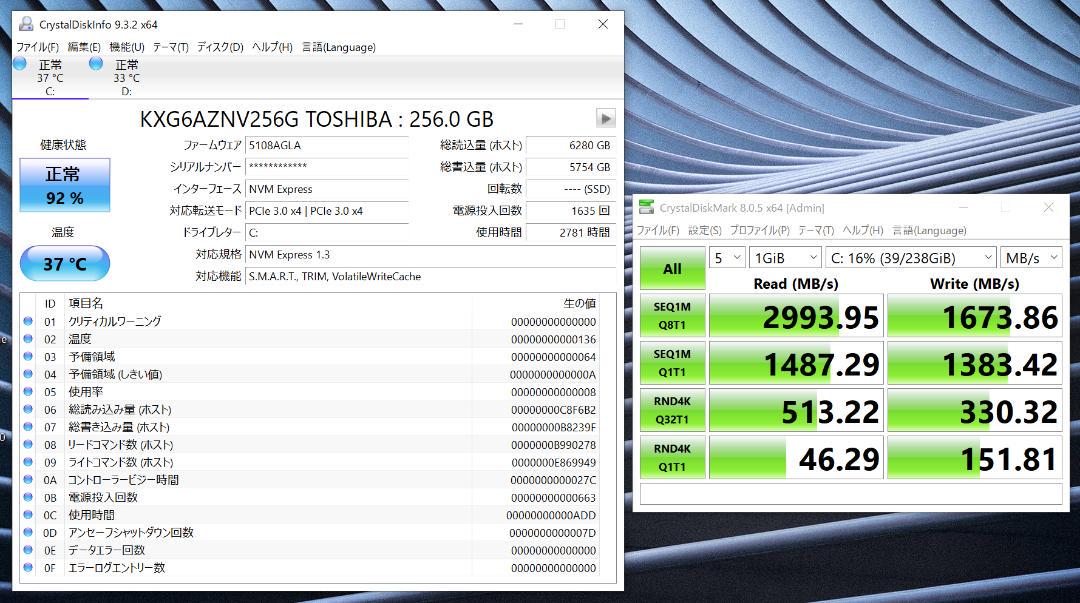The height and width of the screenshot is (603, 1080).
Task: Open ヘルプ(H) menu in CrystalDiskMark
Action: coord(863,230)
